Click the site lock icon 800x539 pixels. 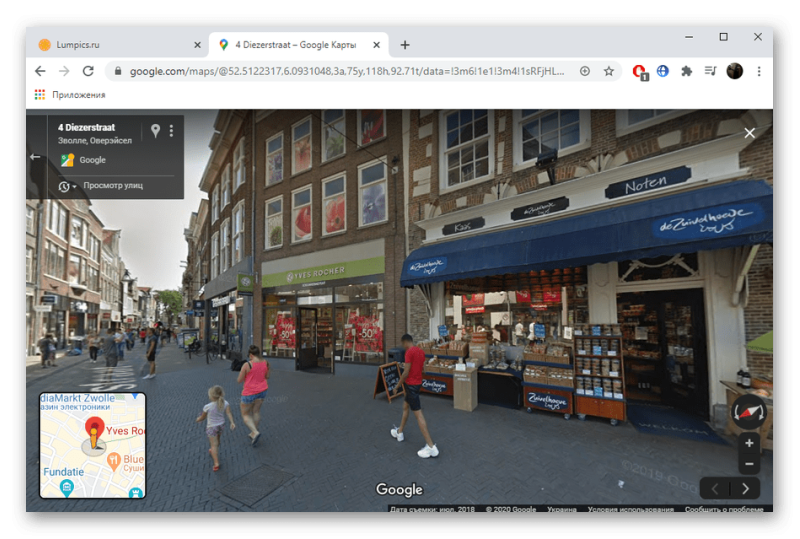click(x=118, y=71)
